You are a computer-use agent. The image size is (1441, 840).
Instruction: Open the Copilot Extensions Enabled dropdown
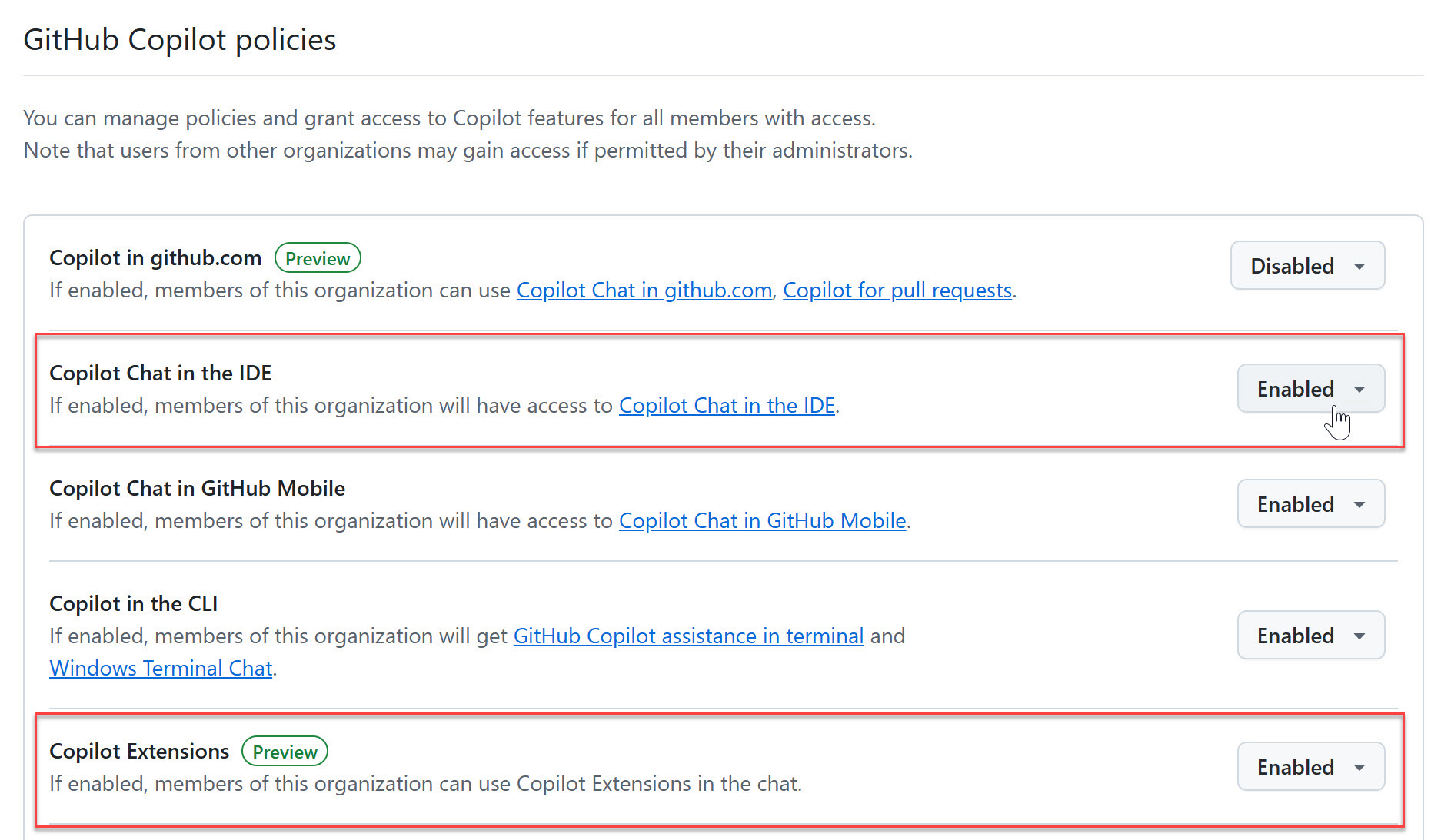click(1310, 767)
